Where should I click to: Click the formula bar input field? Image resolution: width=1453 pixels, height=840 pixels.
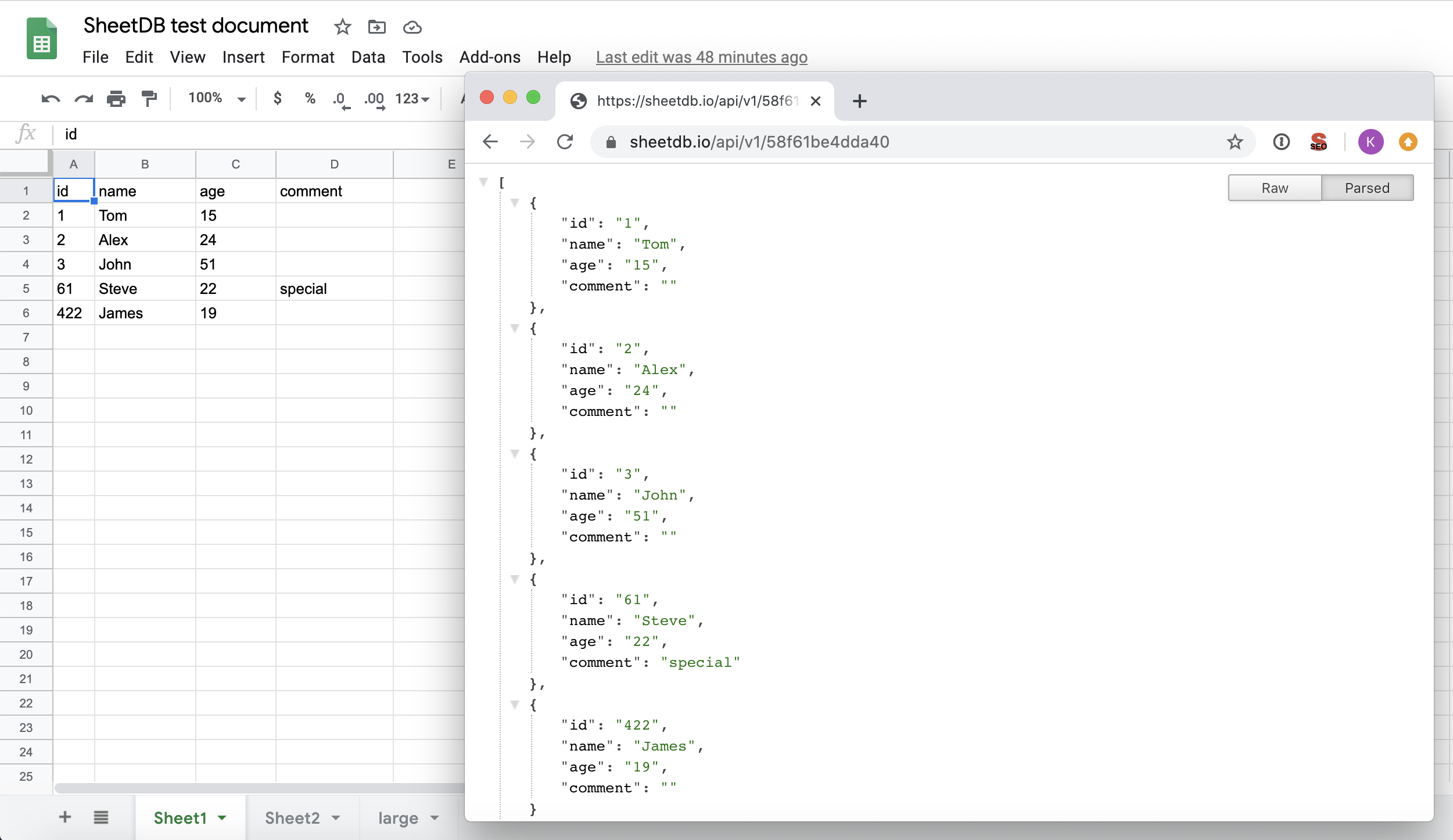click(x=256, y=134)
